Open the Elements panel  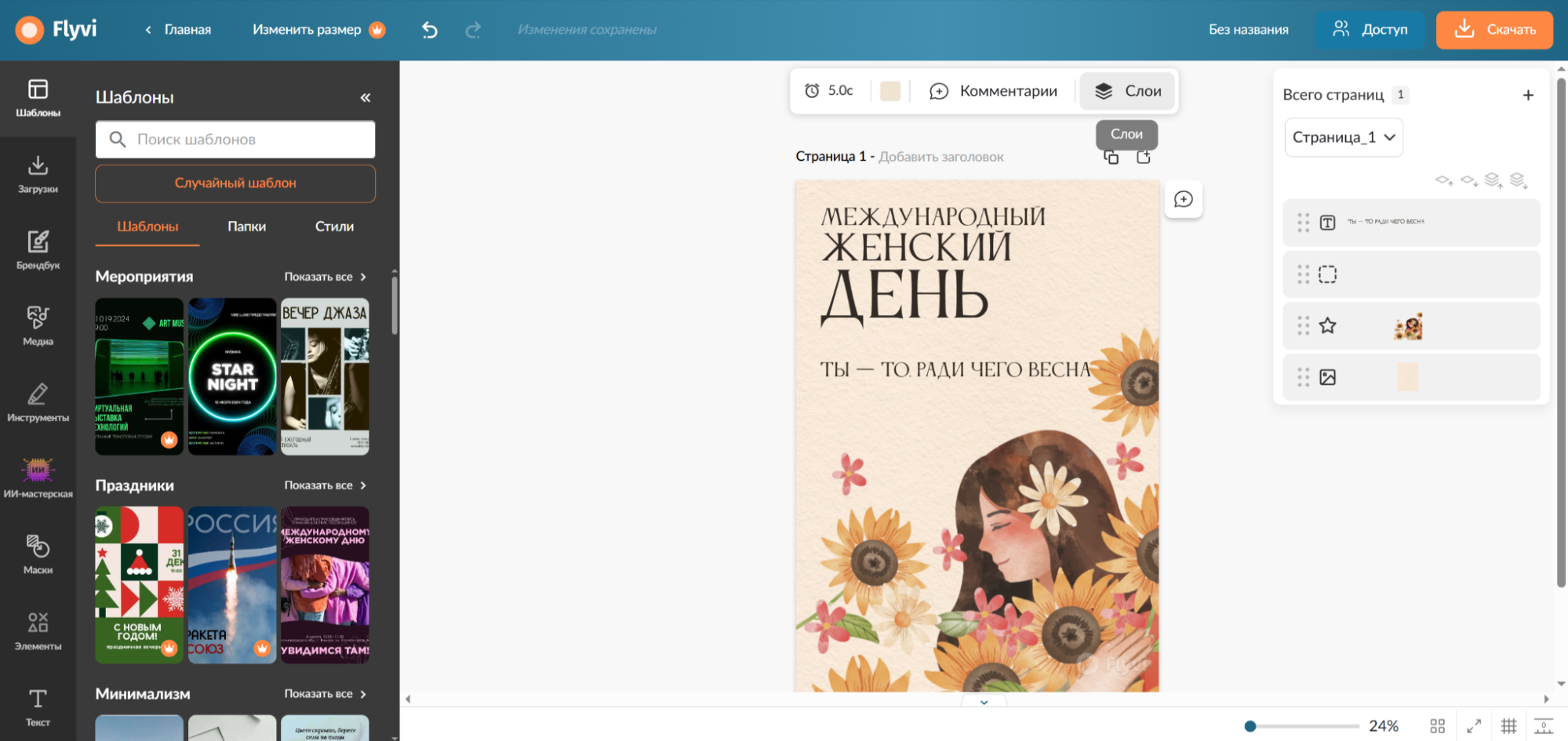(38, 630)
